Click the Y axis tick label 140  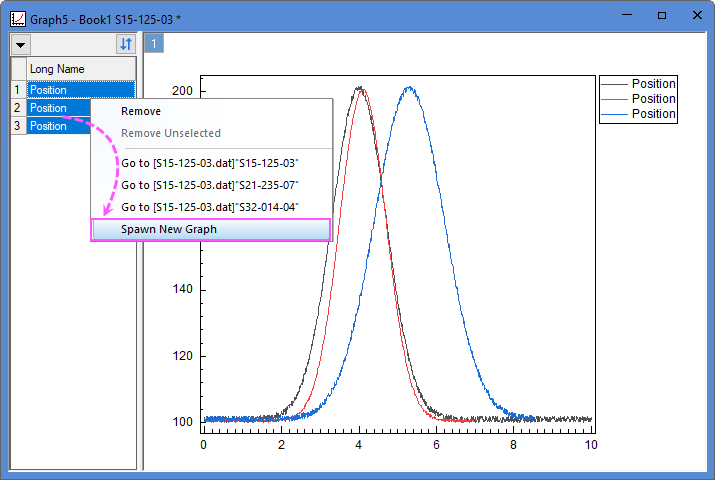click(x=182, y=289)
